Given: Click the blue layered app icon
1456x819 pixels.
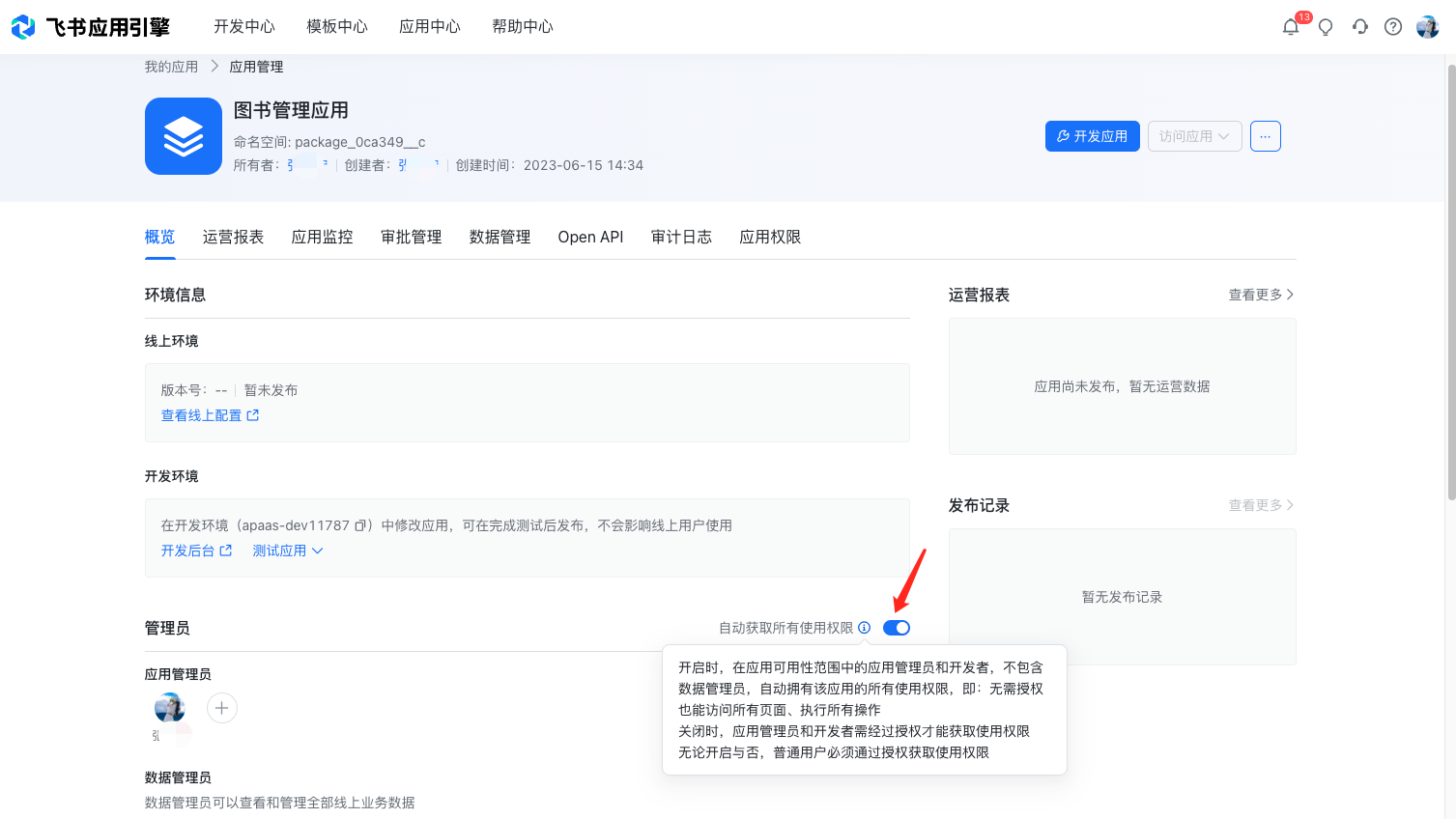Looking at the screenshot, I should pos(184,136).
